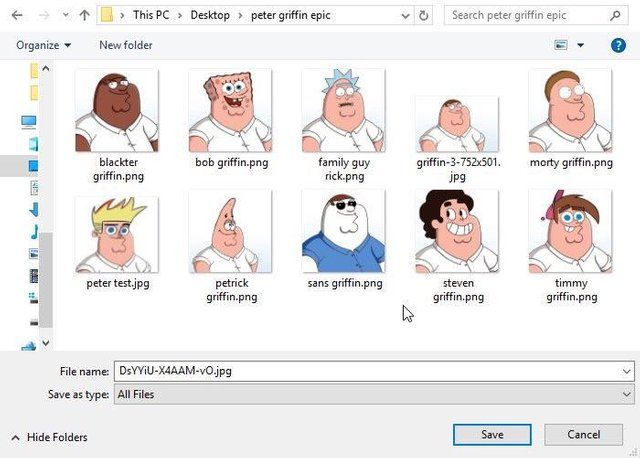The width and height of the screenshot is (640, 458).
Task: Open the blue Help button
Action: 618,45
